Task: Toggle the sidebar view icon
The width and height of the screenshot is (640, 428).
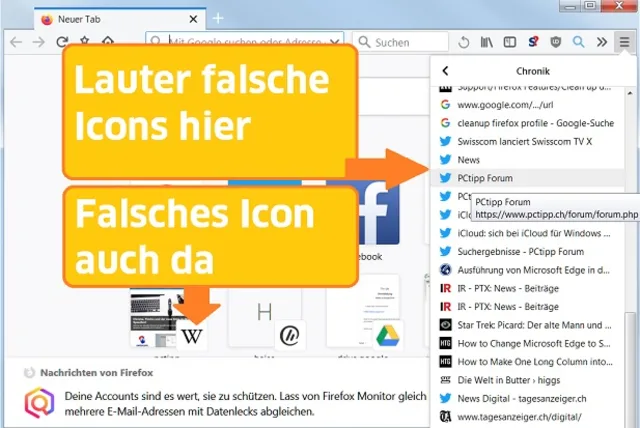Action: tap(510, 42)
